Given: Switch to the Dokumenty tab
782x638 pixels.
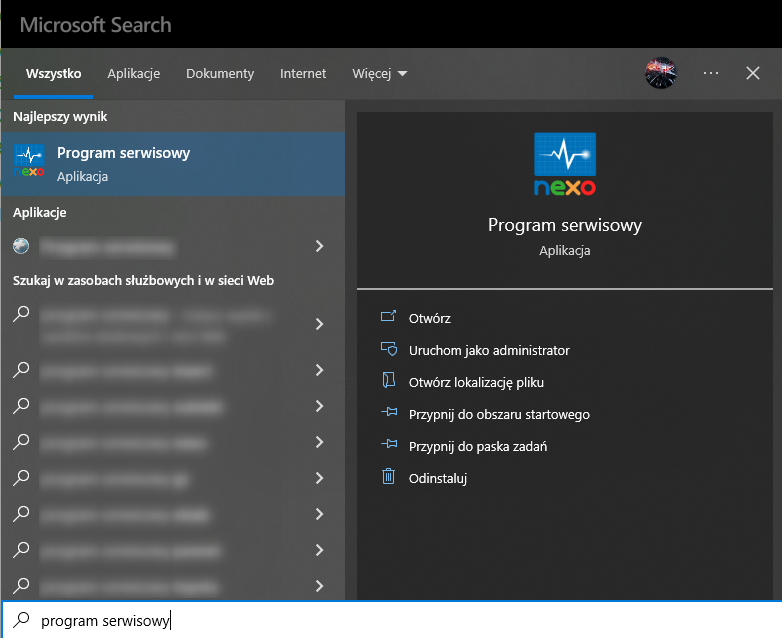Looking at the screenshot, I should [x=220, y=73].
